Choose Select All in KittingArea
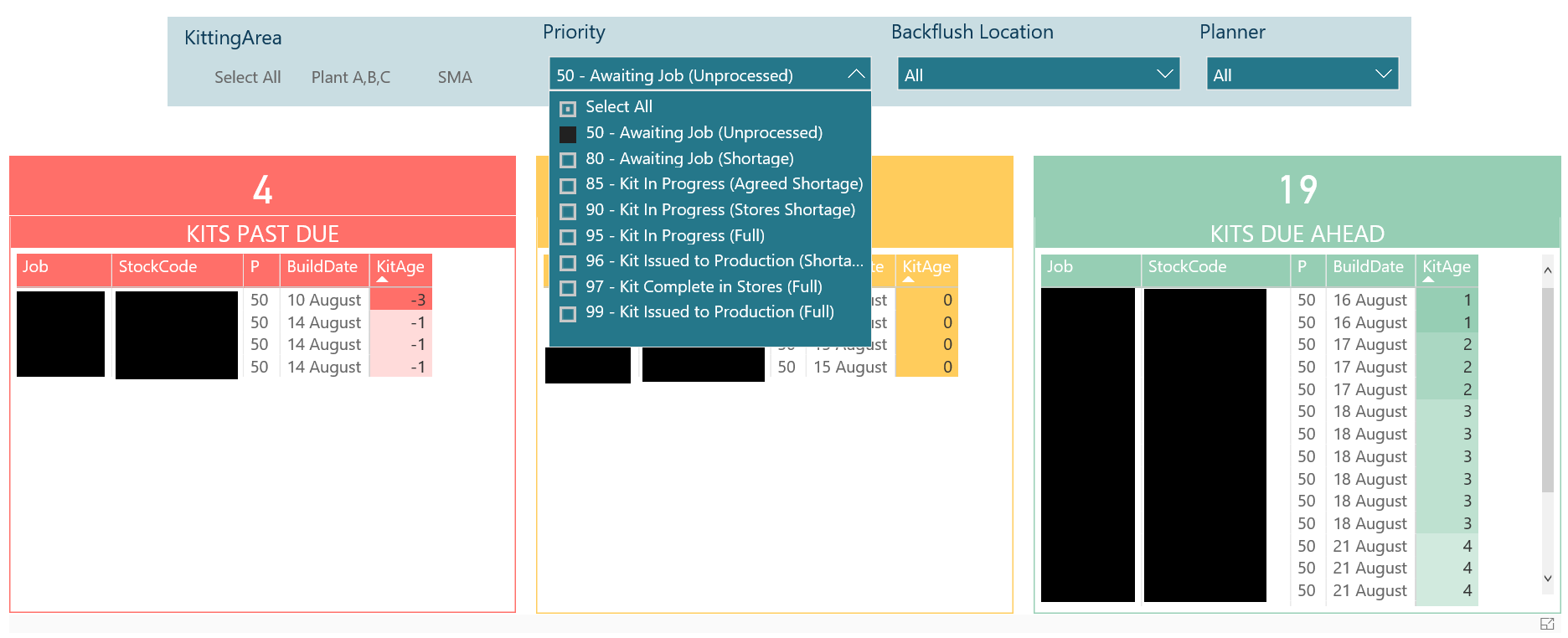The height and width of the screenshot is (638, 1568). [247, 77]
